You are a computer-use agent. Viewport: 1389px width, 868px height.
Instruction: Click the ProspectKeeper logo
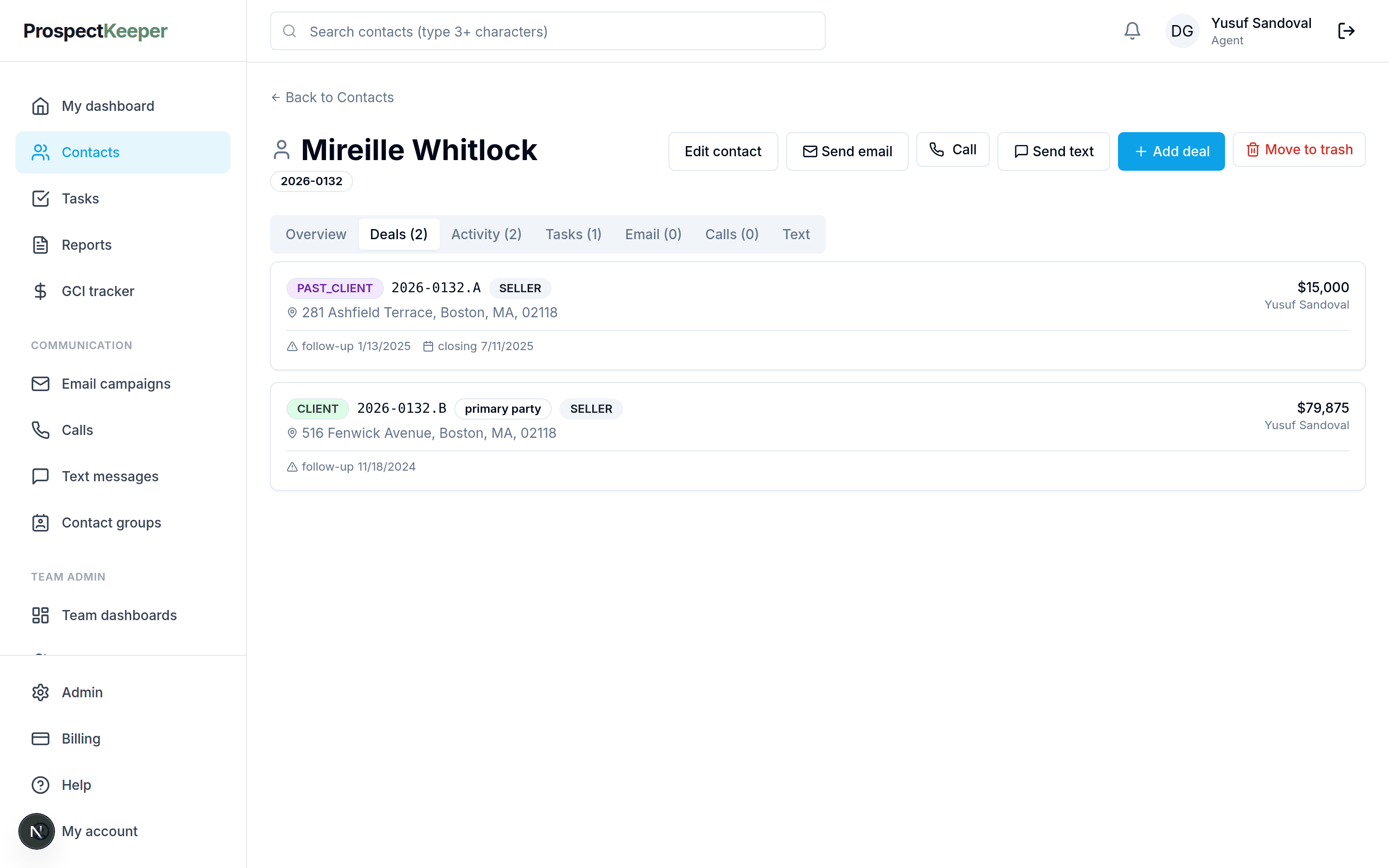(x=95, y=31)
